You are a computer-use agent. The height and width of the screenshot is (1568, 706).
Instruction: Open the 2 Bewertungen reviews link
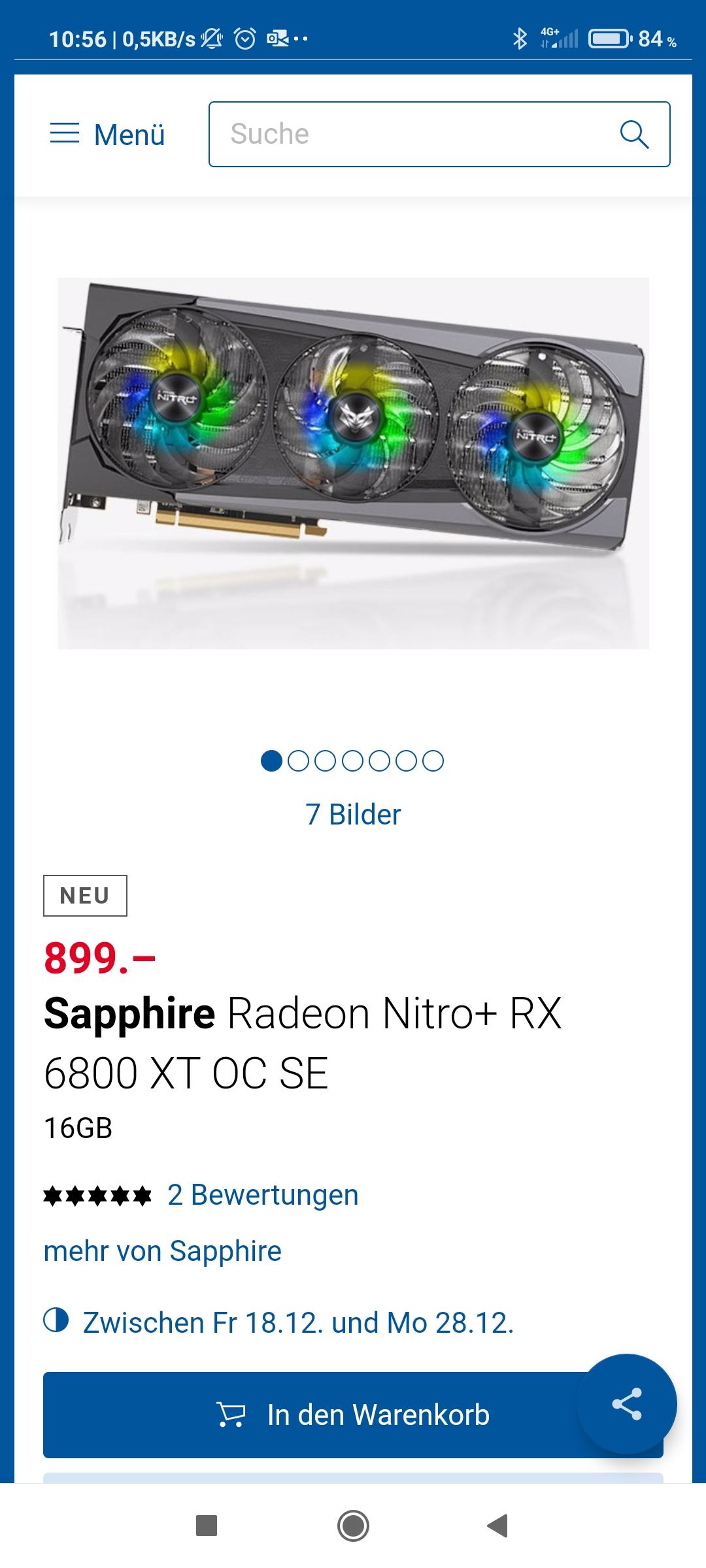[x=263, y=1195]
